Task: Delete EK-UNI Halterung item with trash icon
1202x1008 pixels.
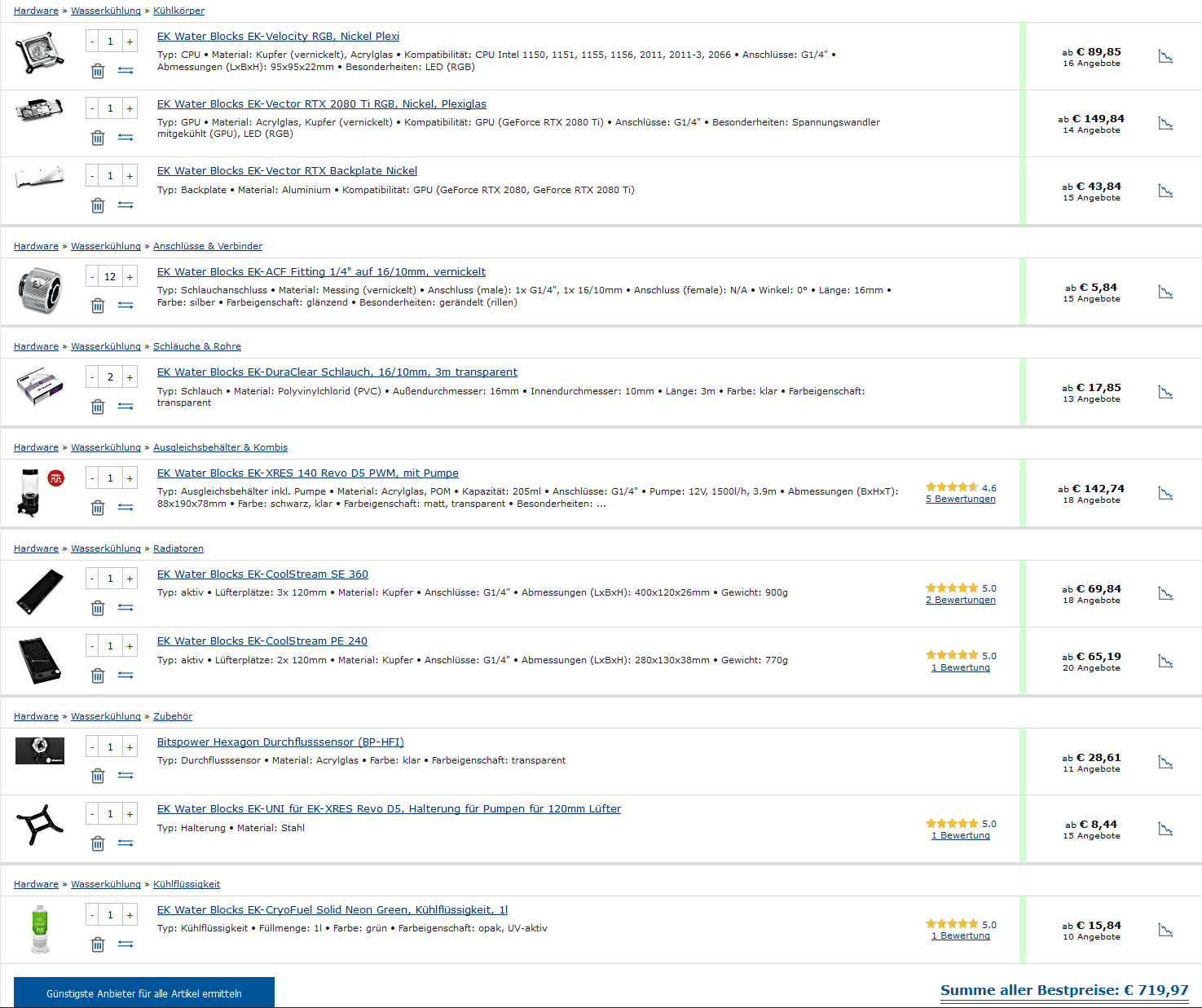Action: (x=98, y=843)
